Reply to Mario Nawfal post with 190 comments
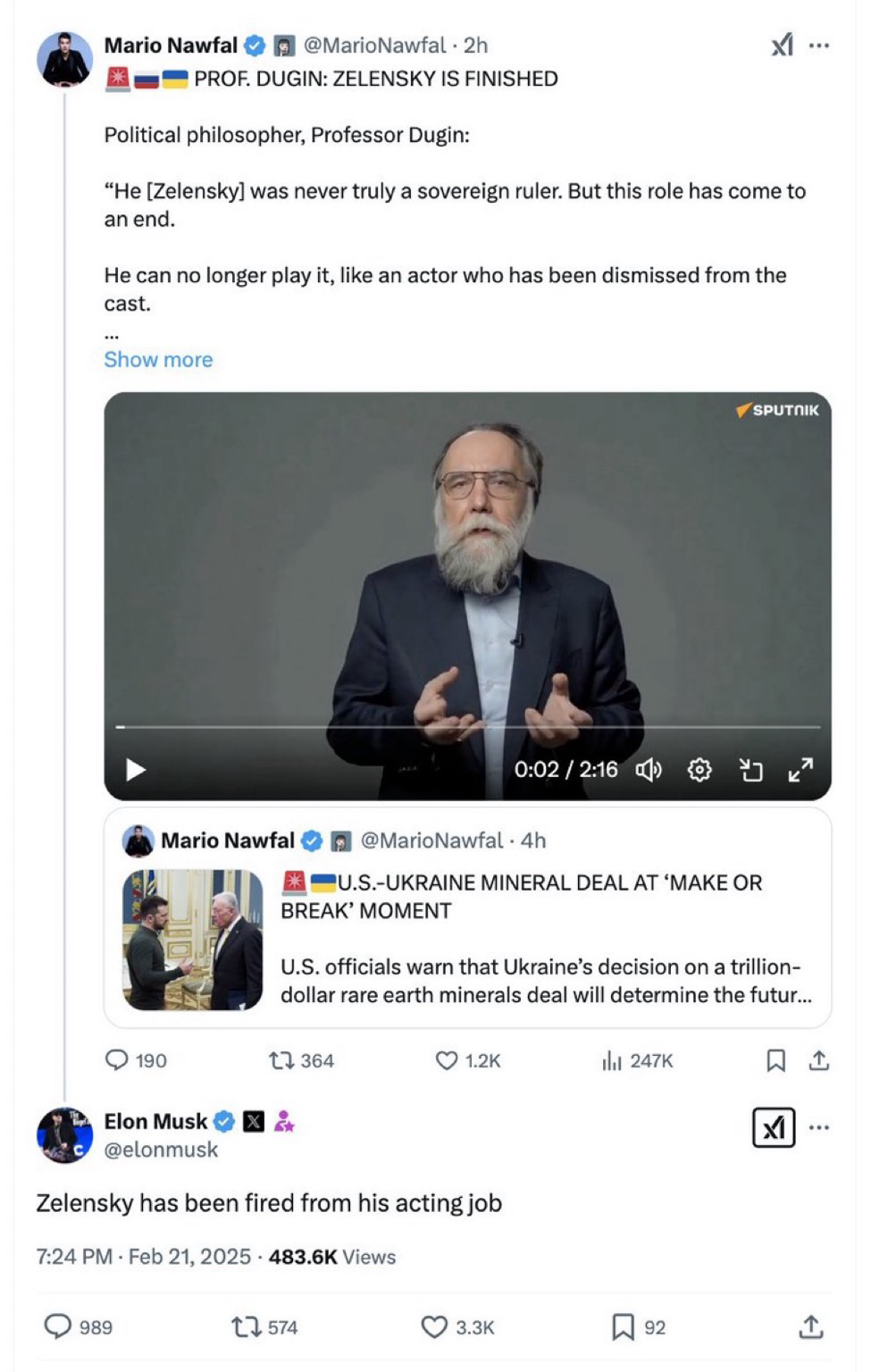Viewport: 871px width, 1372px height. [136, 1060]
